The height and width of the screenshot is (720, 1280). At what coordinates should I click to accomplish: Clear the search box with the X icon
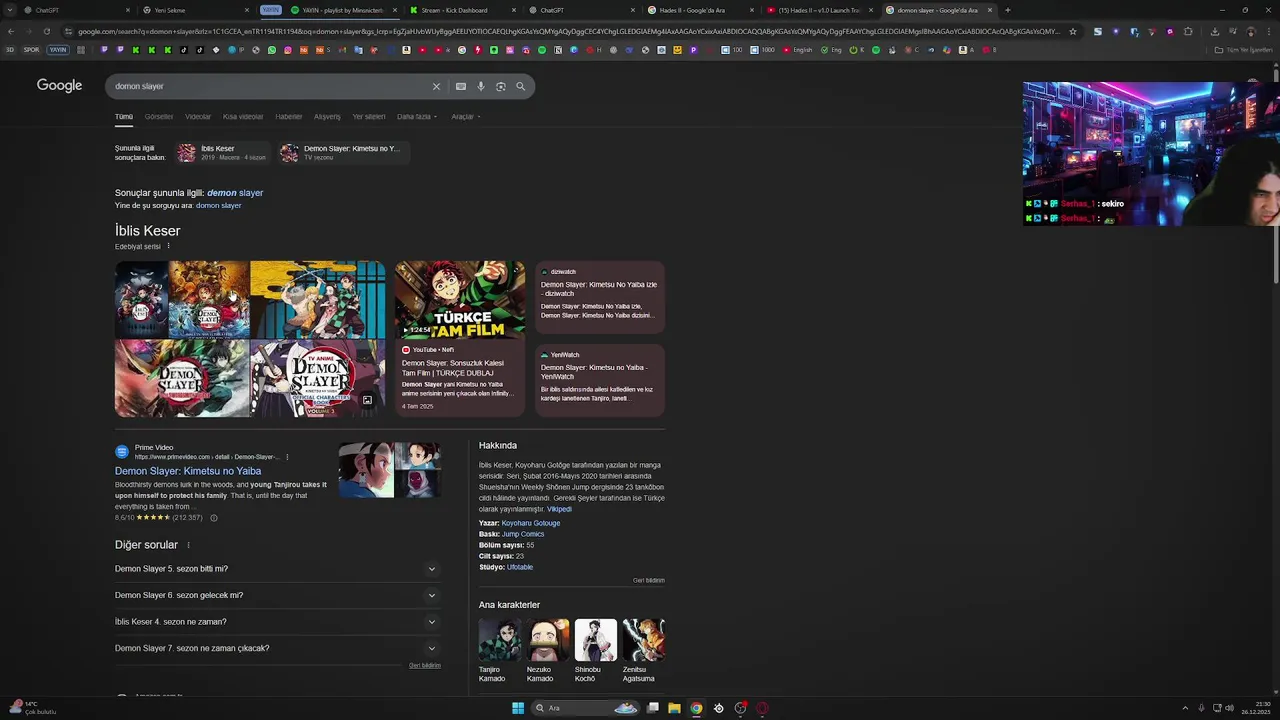tap(436, 86)
